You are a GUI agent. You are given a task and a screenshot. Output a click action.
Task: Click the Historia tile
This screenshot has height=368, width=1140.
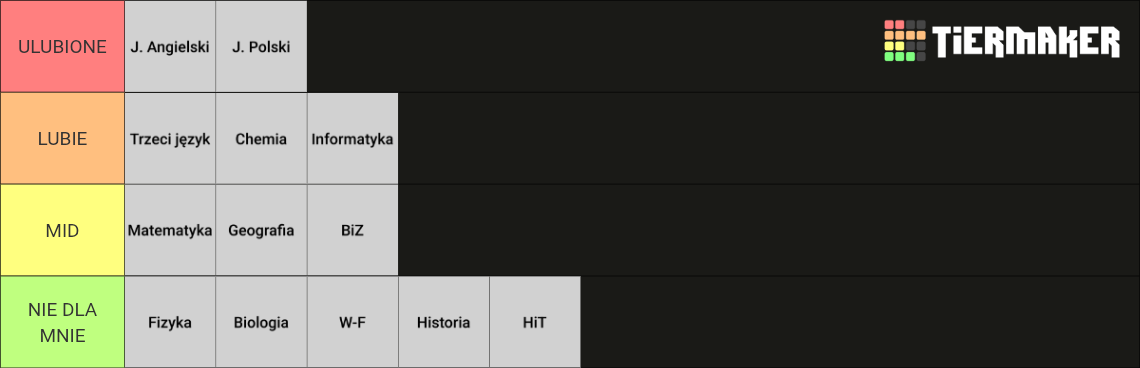(x=443, y=322)
